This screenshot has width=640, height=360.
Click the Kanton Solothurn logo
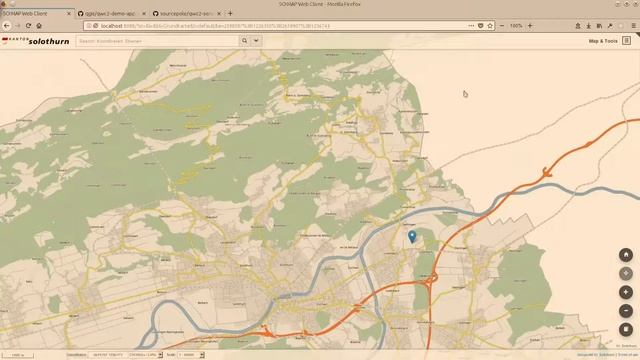coord(36,41)
